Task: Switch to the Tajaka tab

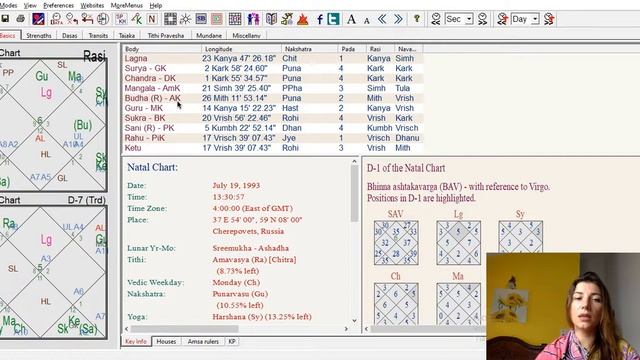Action: (127, 36)
